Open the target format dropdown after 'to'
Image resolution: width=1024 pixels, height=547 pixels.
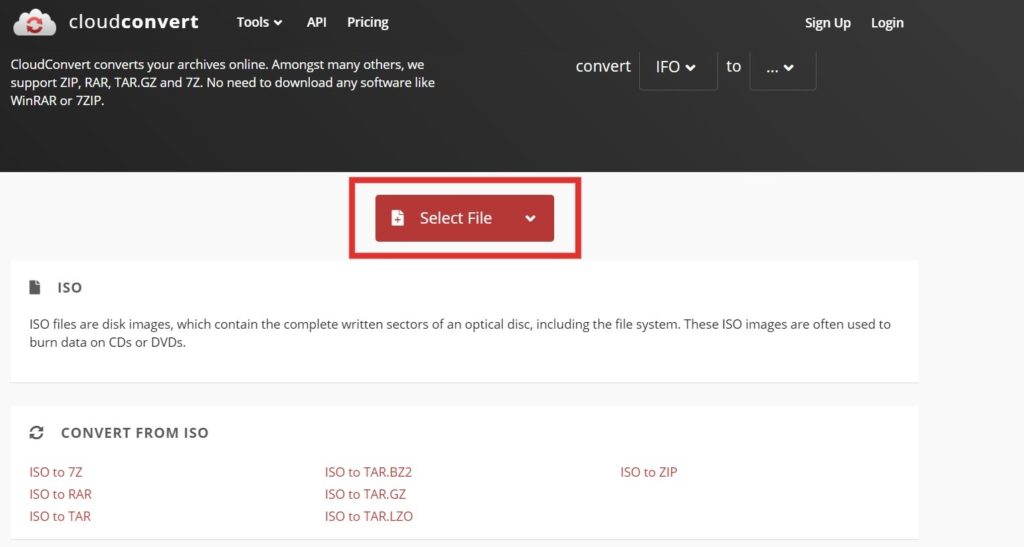[x=782, y=67]
